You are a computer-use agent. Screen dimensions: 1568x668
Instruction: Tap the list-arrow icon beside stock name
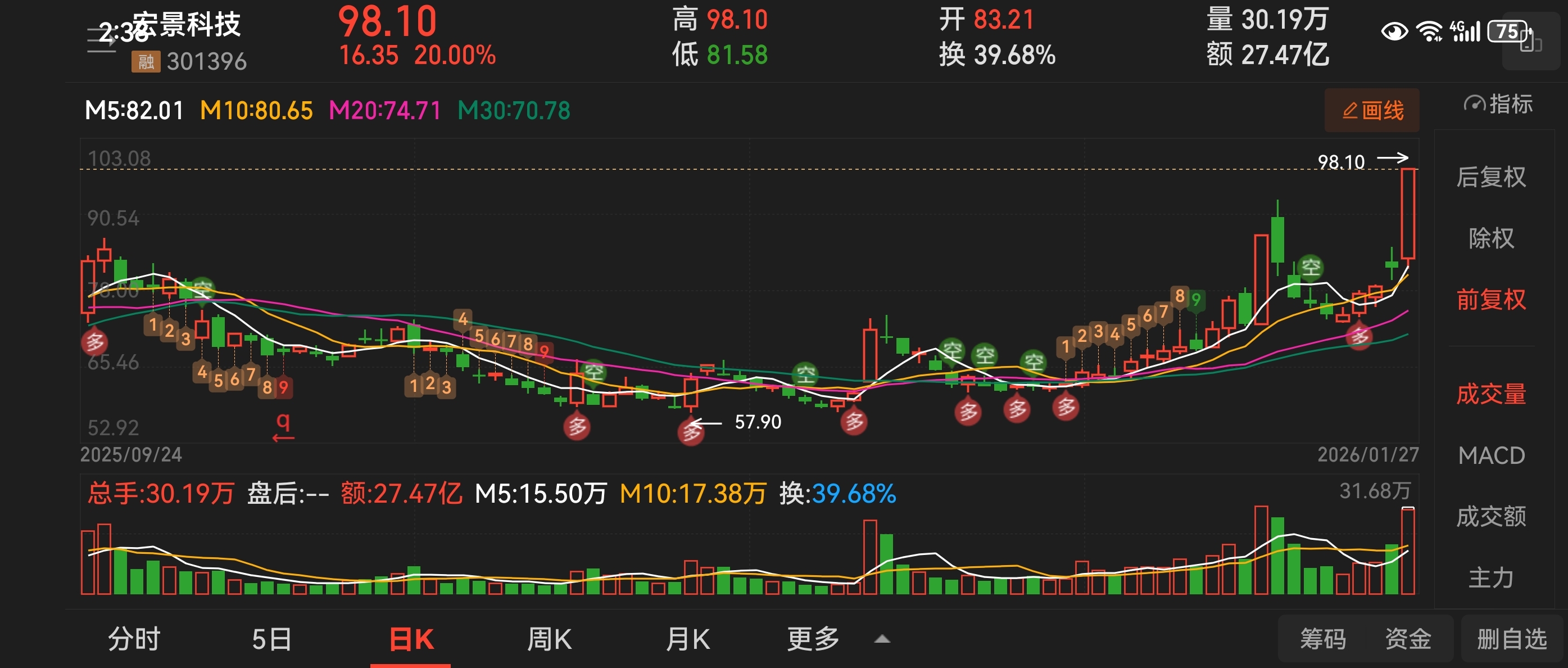pos(101,40)
